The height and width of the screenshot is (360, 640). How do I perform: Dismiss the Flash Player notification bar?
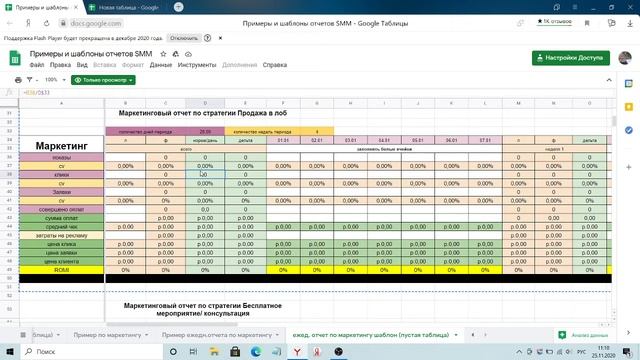click(x=220, y=38)
